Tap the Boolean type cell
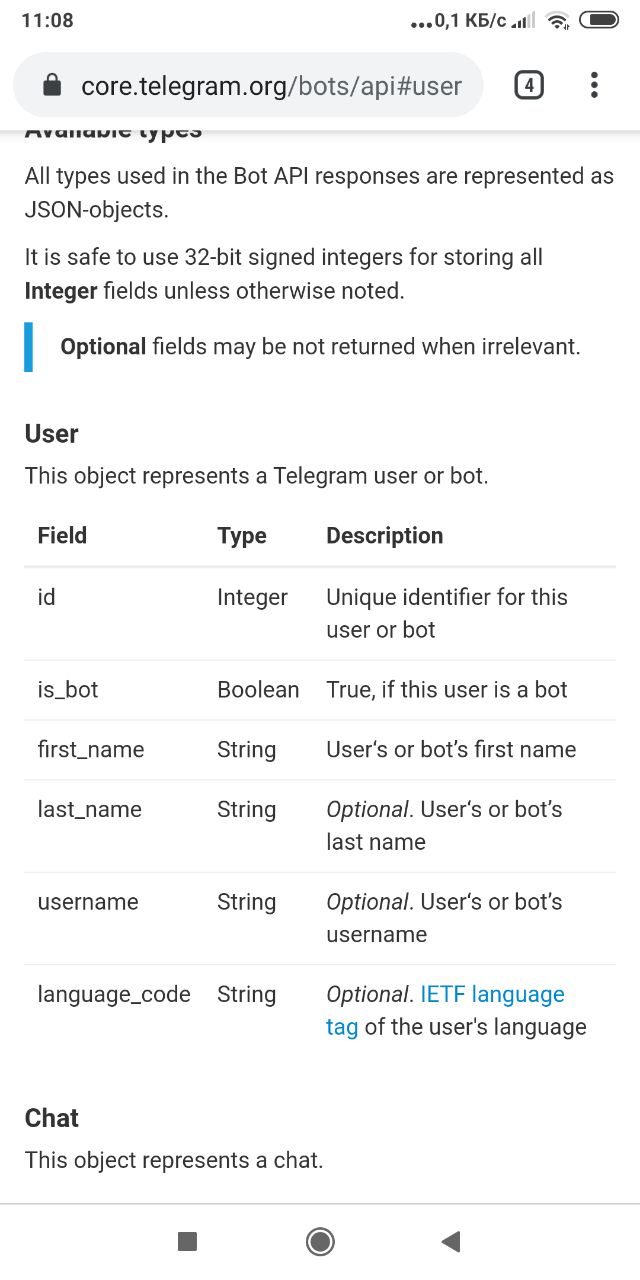 258,690
